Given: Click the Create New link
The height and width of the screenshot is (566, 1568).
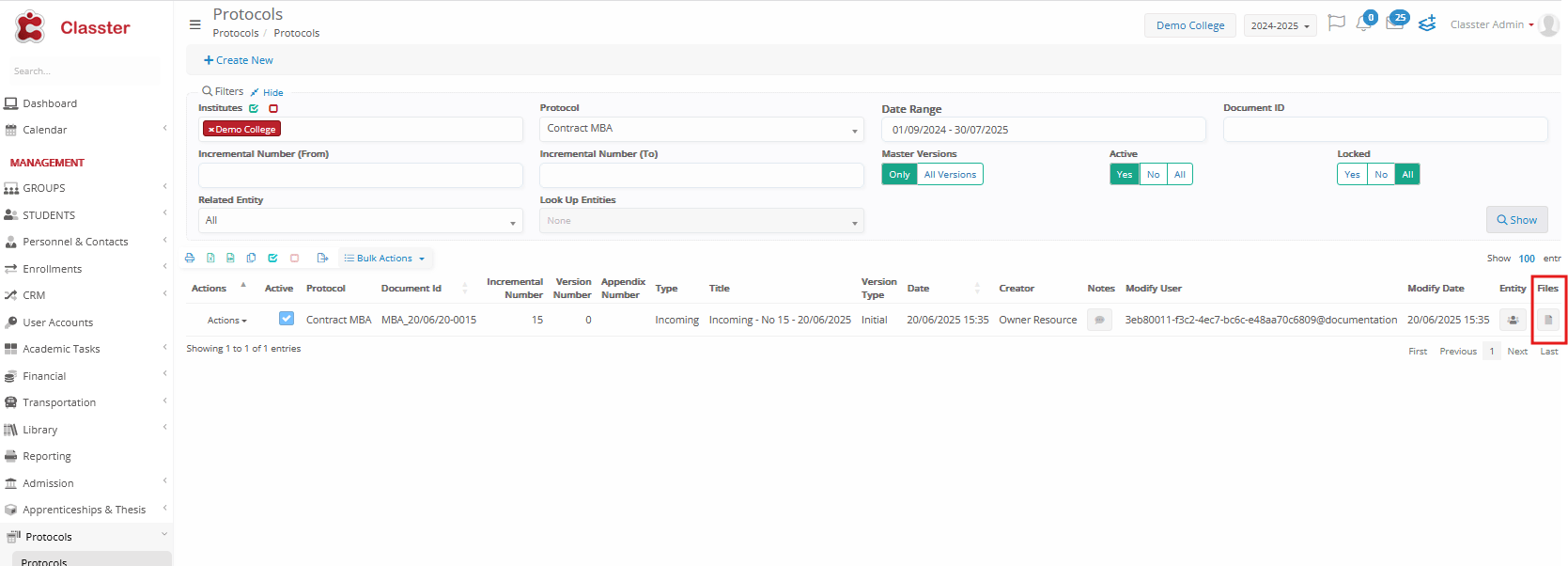Looking at the screenshot, I should 239,60.
